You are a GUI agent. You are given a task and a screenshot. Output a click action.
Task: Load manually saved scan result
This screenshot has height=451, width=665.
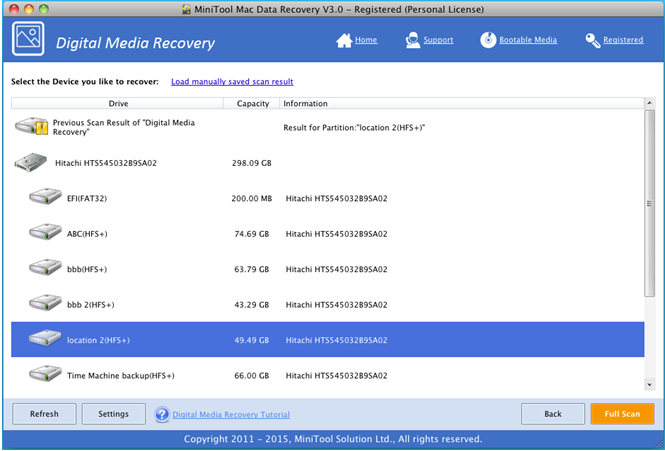[x=232, y=81]
